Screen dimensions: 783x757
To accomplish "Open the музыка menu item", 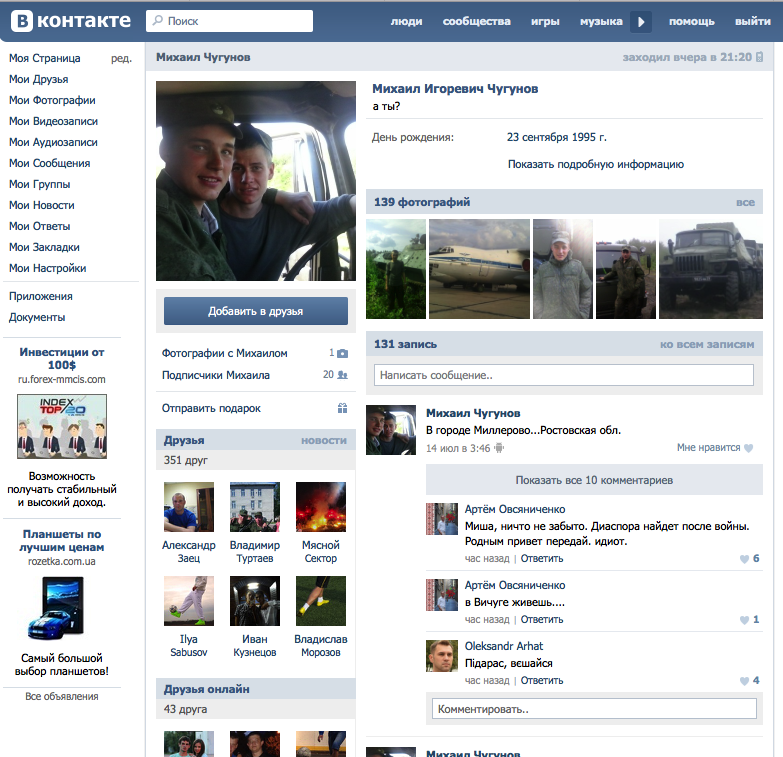I will [x=601, y=21].
